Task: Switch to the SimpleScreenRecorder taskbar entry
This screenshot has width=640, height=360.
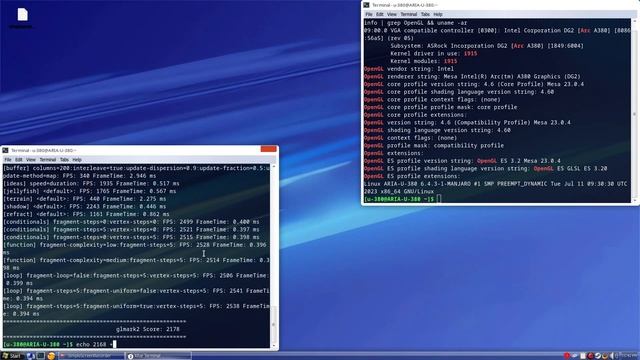Action: tap(91, 356)
